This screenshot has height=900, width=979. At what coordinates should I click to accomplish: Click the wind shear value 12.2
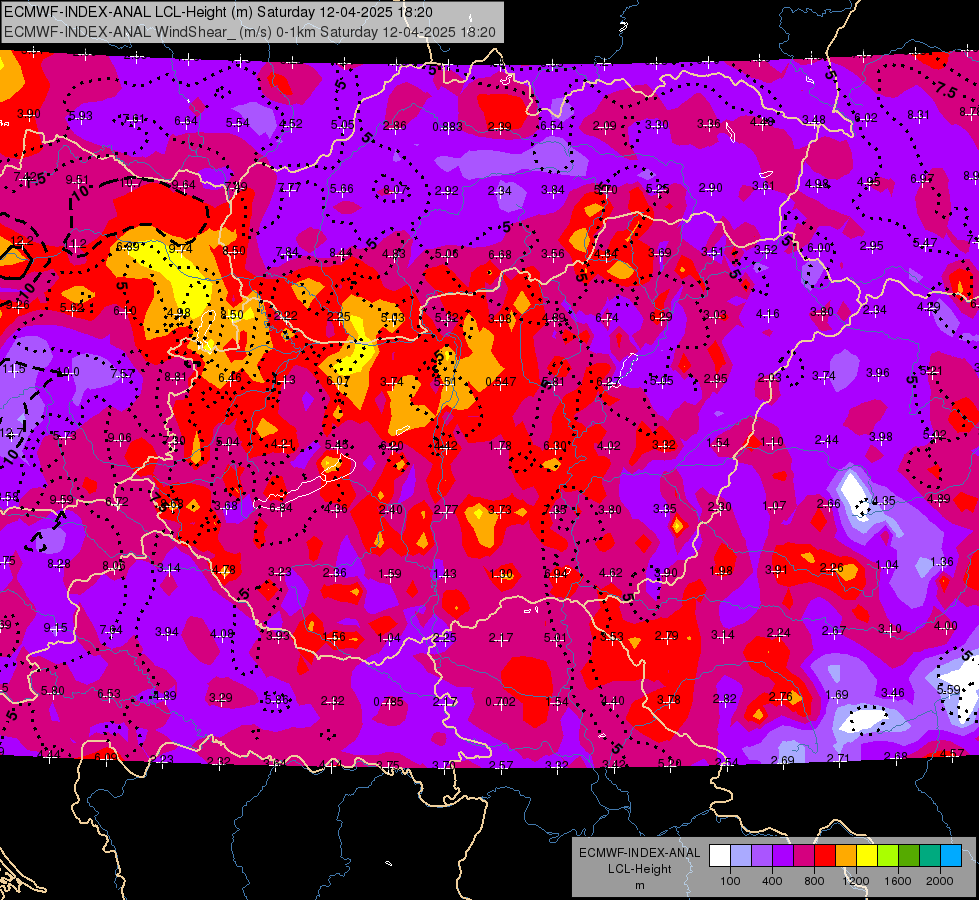[22, 241]
